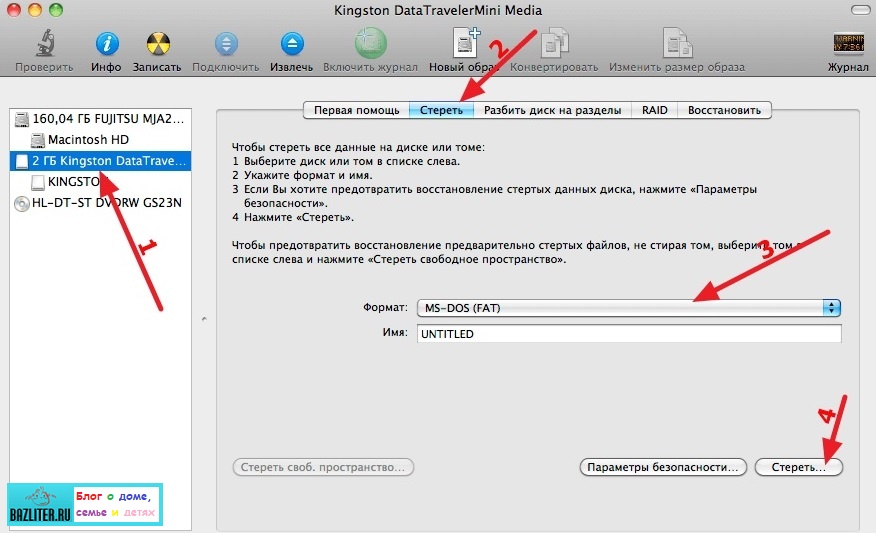876x533 pixels.
Task: Click the Извлечь eject icon
Action: tap(292, 44)
